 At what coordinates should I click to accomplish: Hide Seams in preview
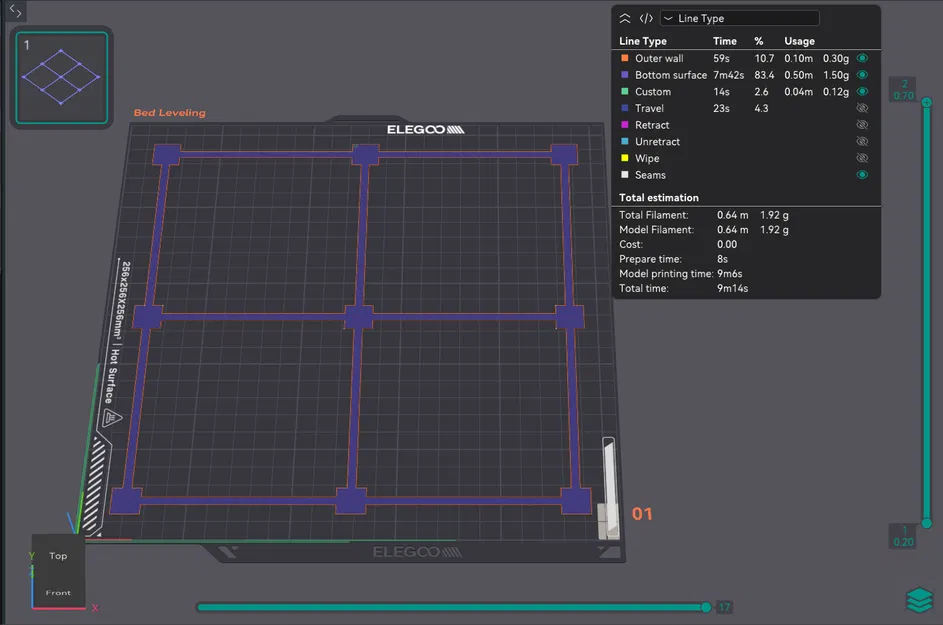click(x=862, y=175)
